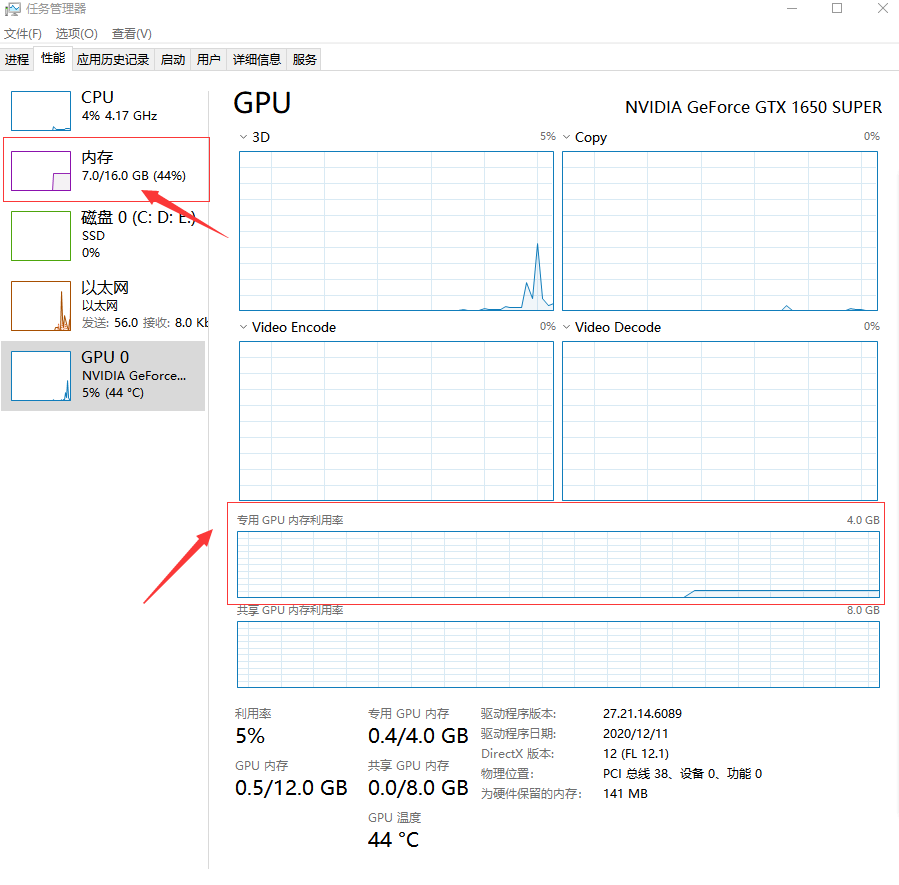
Task: Maximize the Task Manager window
Action: tap(837, 9)
